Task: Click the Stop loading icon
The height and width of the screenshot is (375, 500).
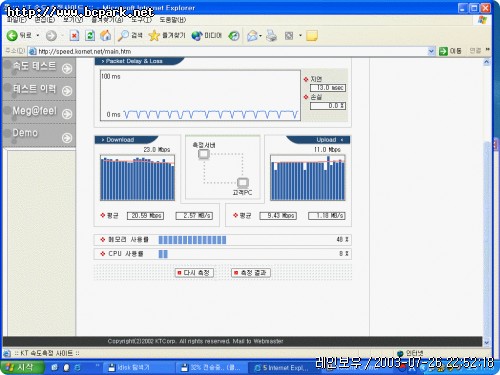Action: coord(74,35)
